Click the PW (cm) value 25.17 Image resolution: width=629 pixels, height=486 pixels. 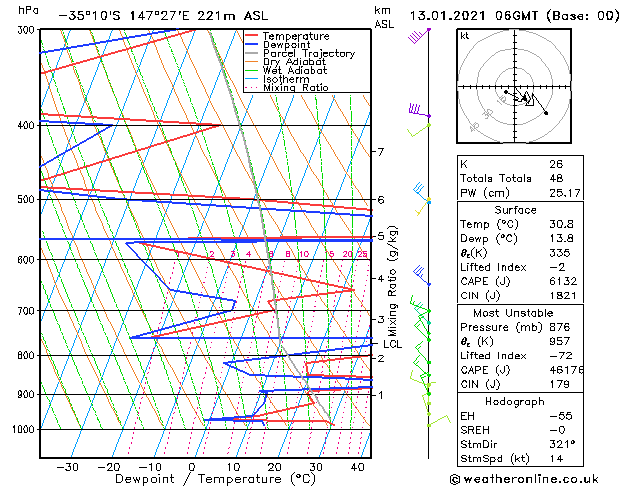click(565, 193)
